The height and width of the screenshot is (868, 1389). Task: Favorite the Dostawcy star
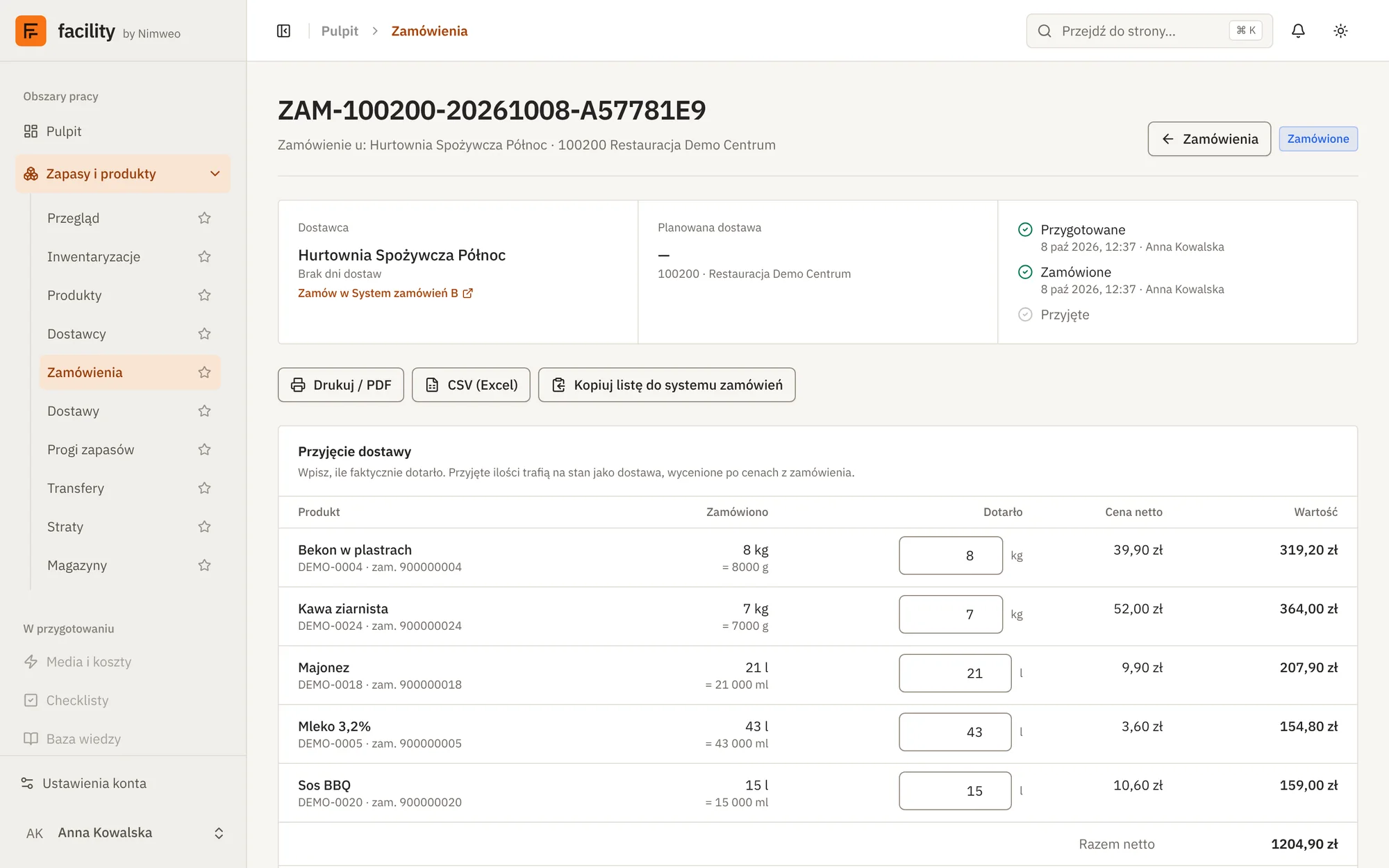tap(204, 334)
